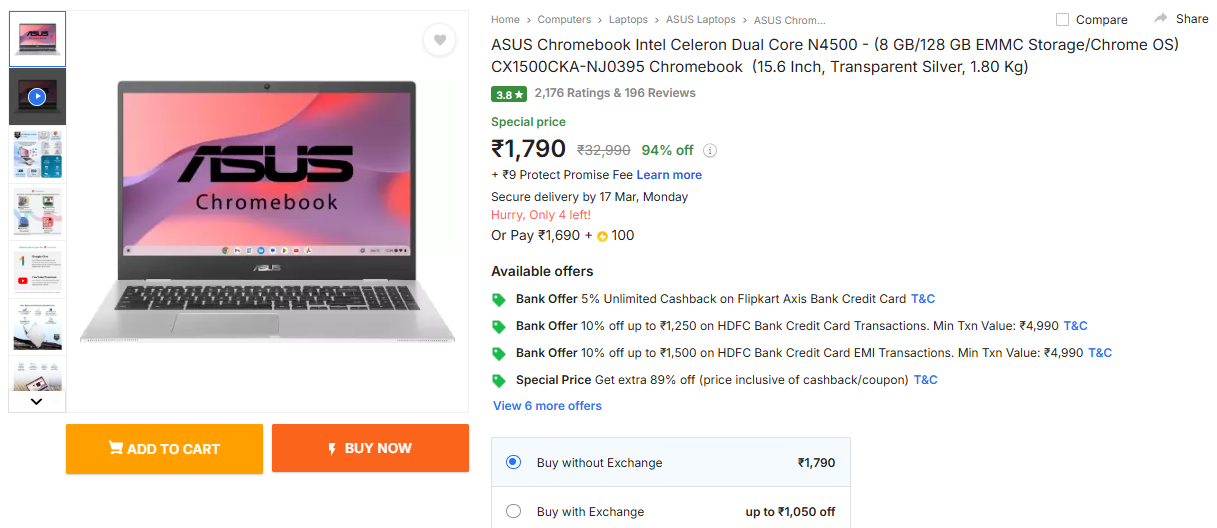
Task: Open Protect Promise Fee Learn more link
Action: click(x=669, y=175)
